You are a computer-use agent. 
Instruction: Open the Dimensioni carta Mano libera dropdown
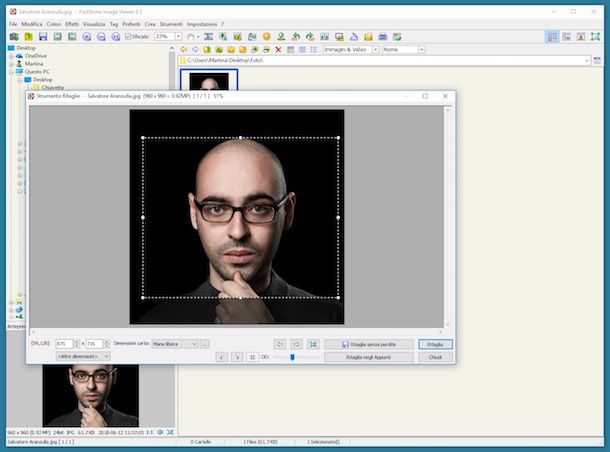point(175,344)
